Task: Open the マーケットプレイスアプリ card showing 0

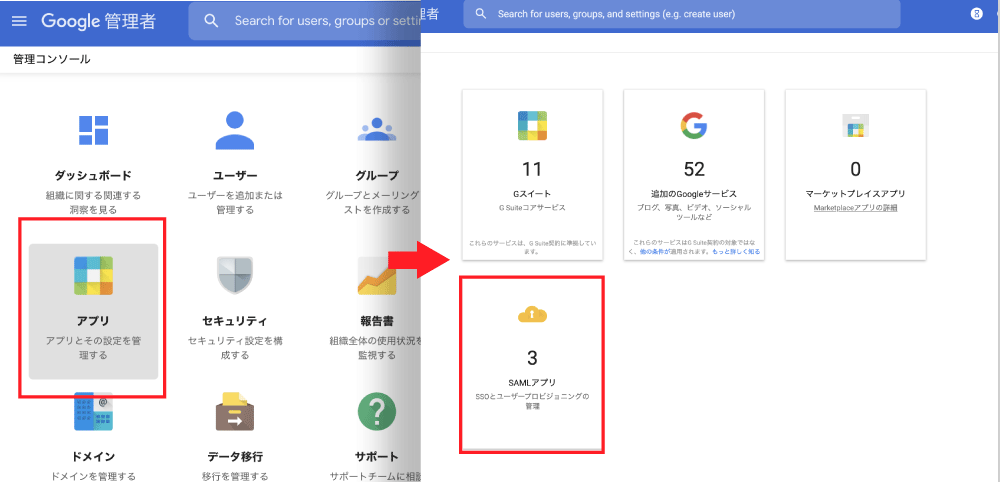Action: point(855,174)
